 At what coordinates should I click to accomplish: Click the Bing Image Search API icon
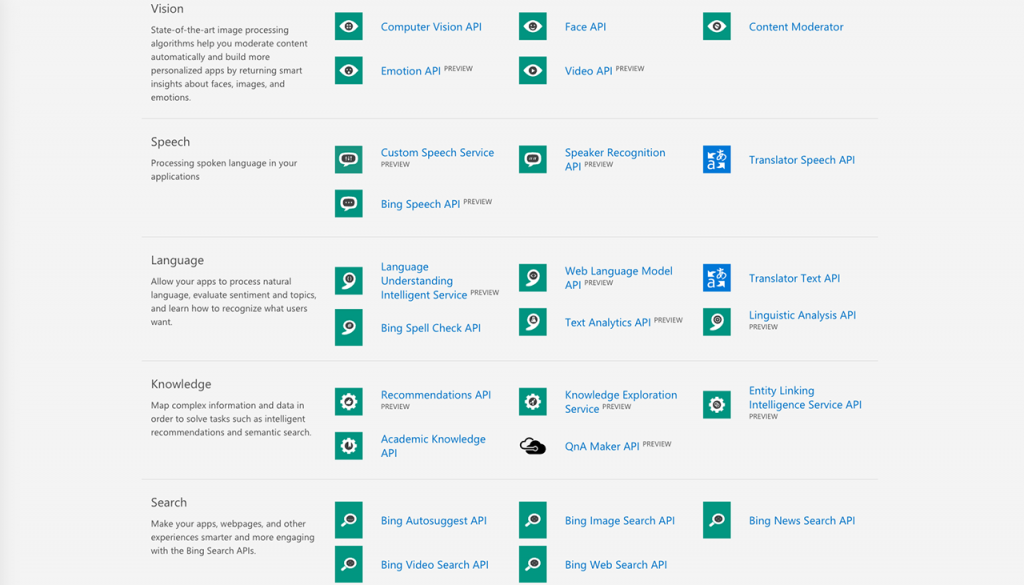[x=533, y=520]
